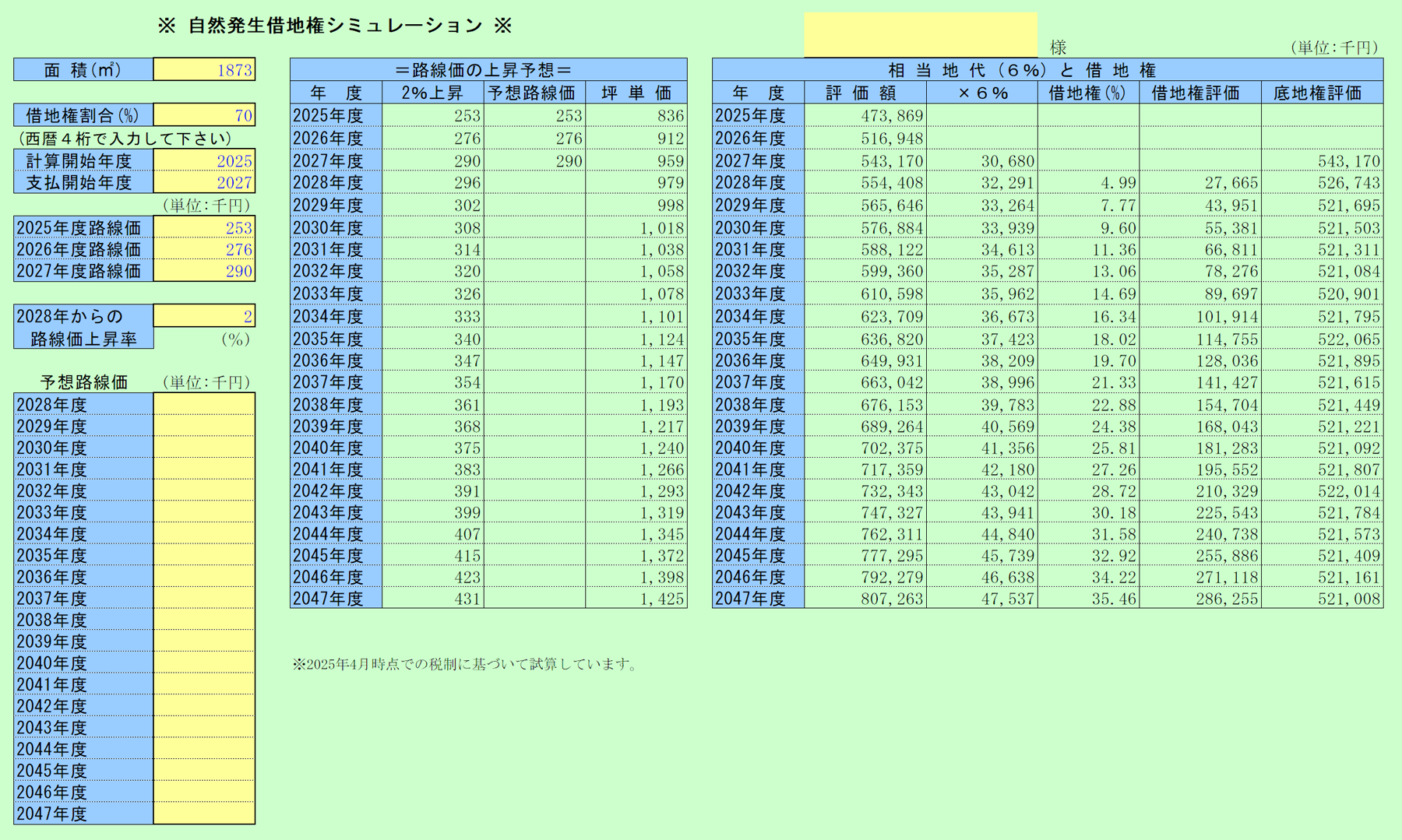Click the 底地権評価 value 521,008
This screenshot has height=840, width=1402.
point(1350,599)
